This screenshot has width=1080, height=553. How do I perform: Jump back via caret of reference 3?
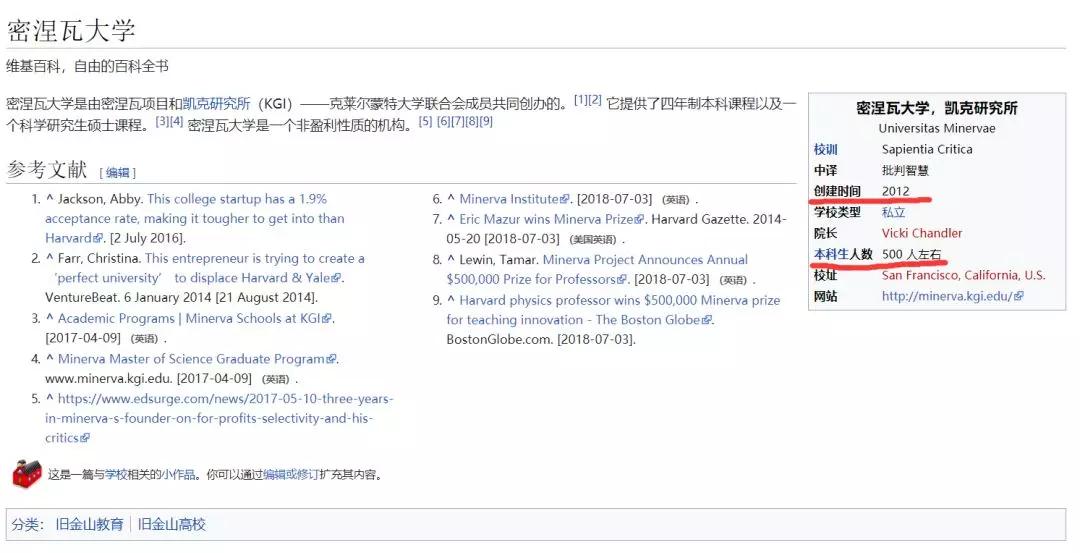point(50,318)
